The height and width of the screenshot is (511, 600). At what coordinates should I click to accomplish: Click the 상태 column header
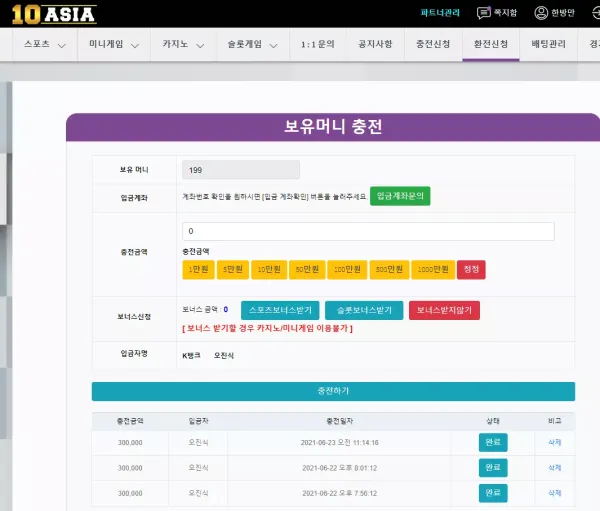point(493,421)
